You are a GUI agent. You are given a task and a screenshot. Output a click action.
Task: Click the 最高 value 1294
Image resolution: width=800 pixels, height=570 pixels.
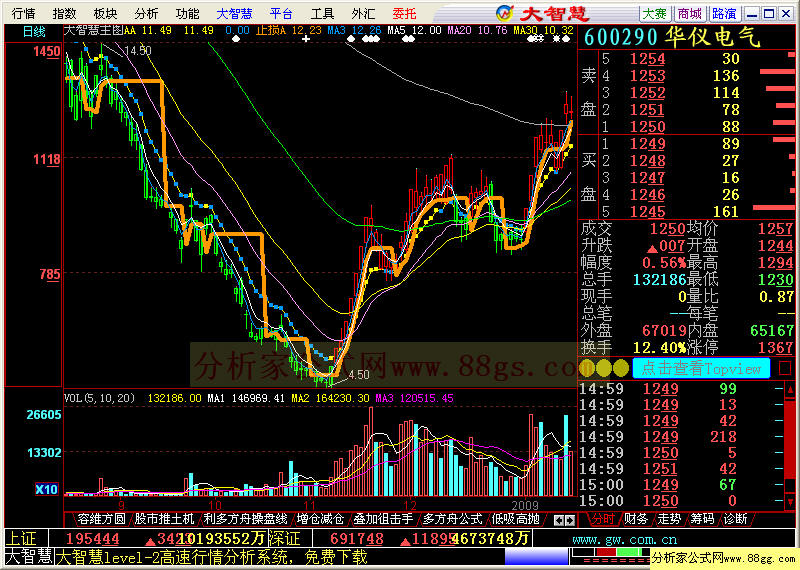[x=776, y=262]
